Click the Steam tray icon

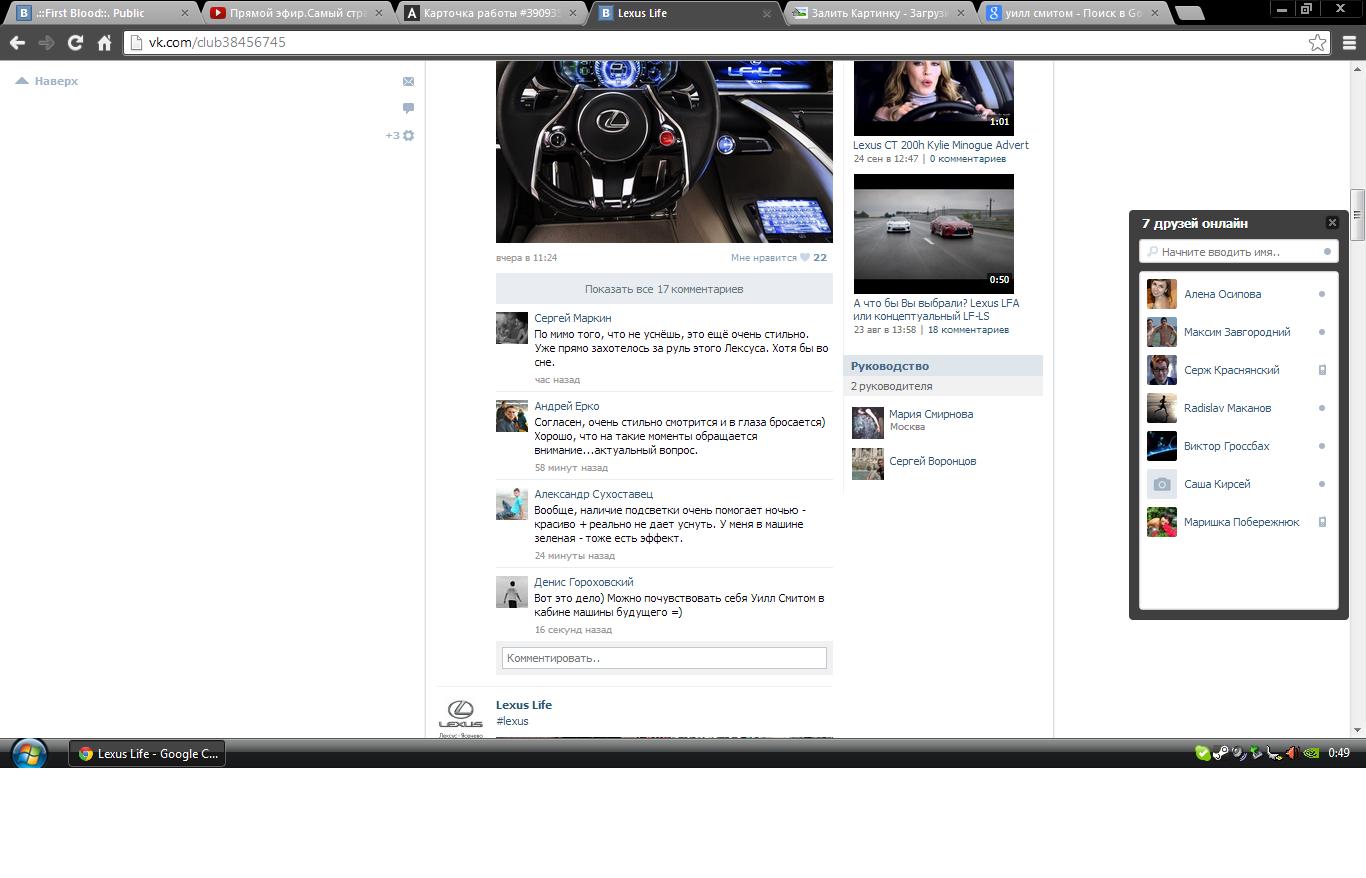[x=1220, y=753]
